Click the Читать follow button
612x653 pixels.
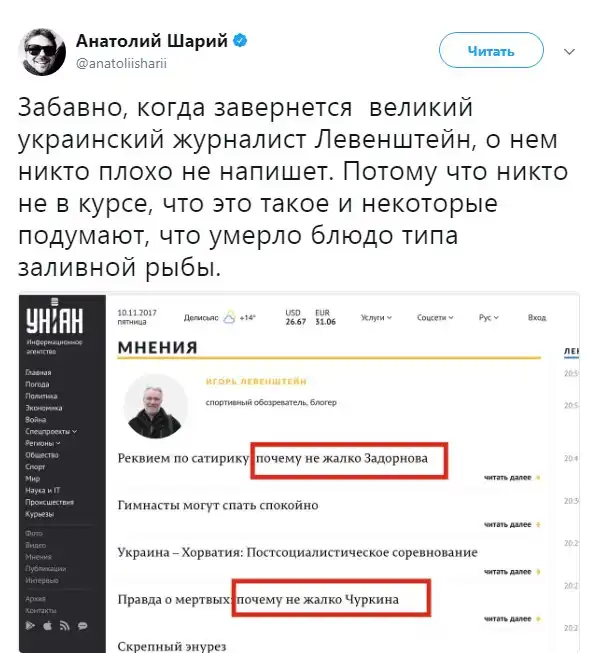tap(491, 50)
